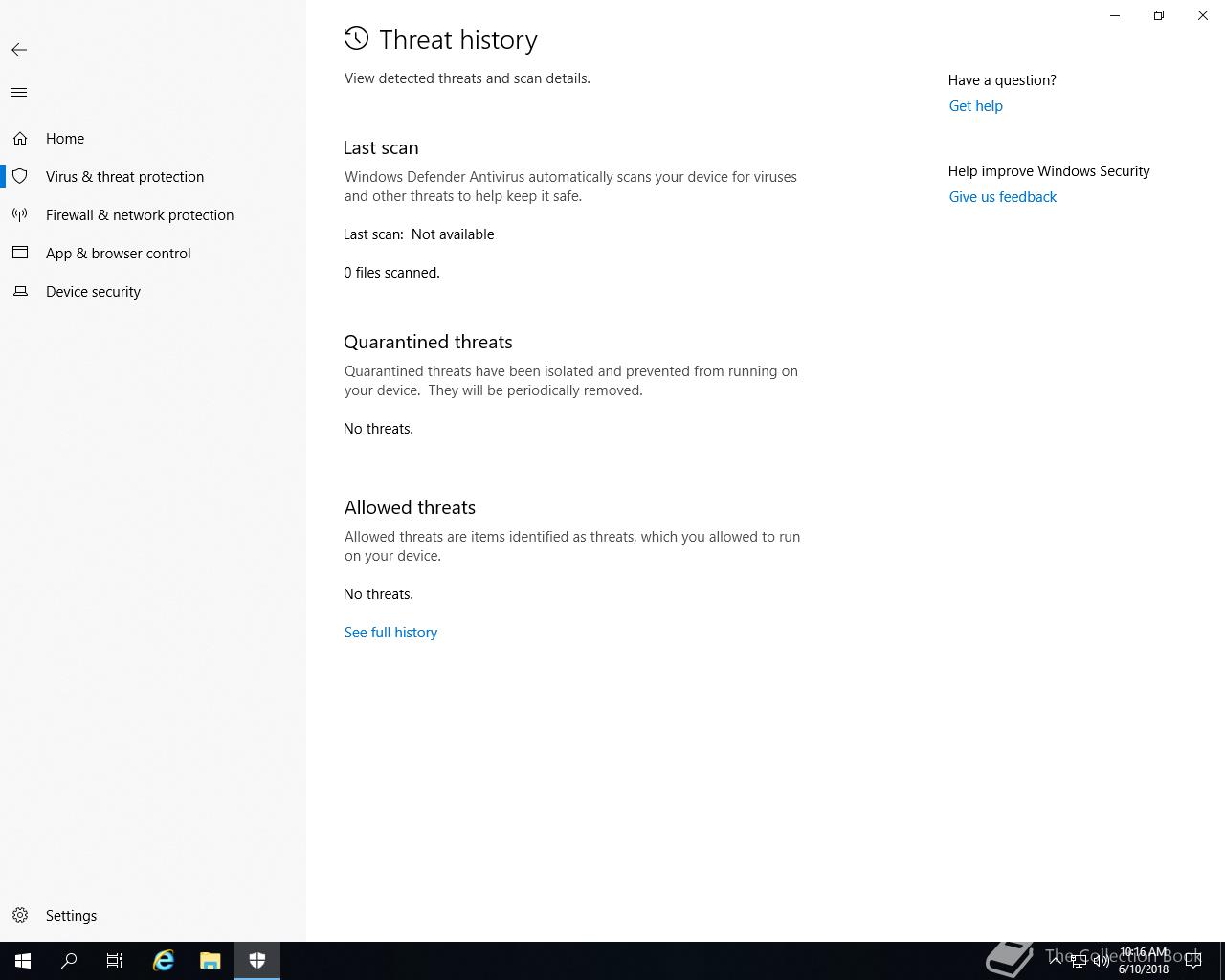This screenshot has width=1225, height=980.
Task: Go to Home page
Action: (x=65, y=139)
